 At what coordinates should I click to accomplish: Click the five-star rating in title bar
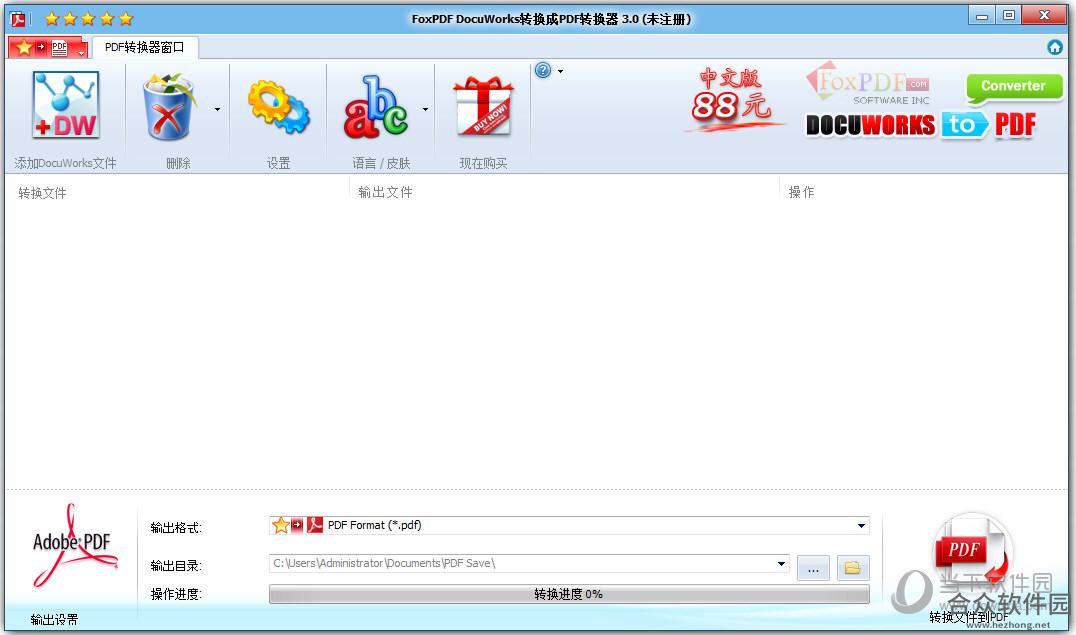click(89, 19)
